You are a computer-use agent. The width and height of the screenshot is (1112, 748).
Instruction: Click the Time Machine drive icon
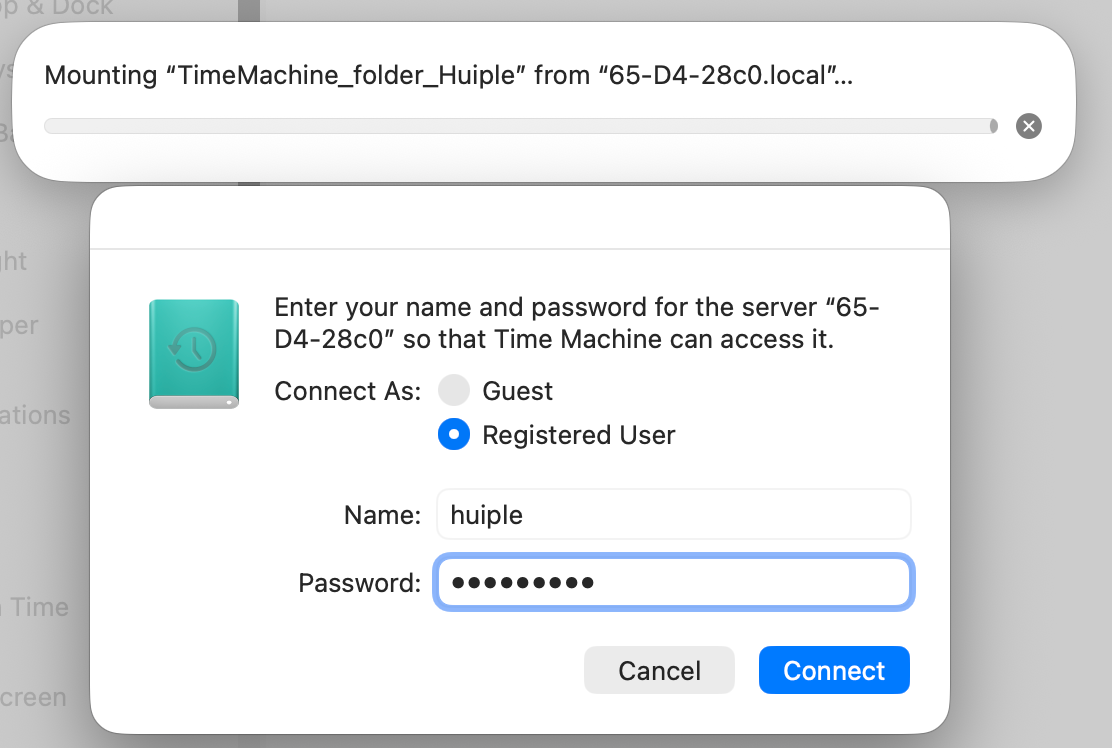[194, 354]
